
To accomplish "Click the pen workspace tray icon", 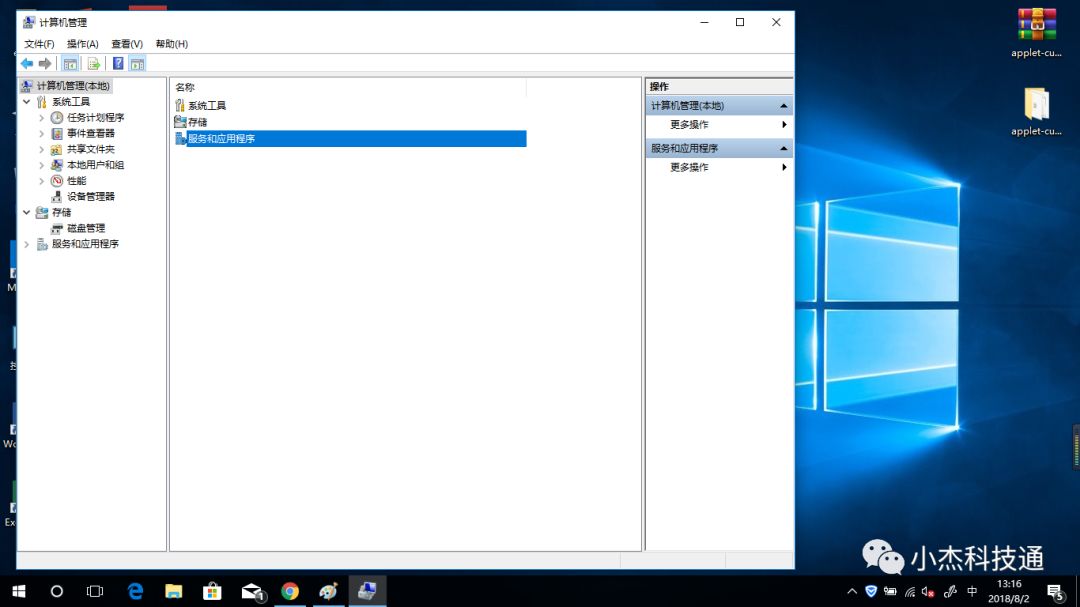I will click(951, 591).
